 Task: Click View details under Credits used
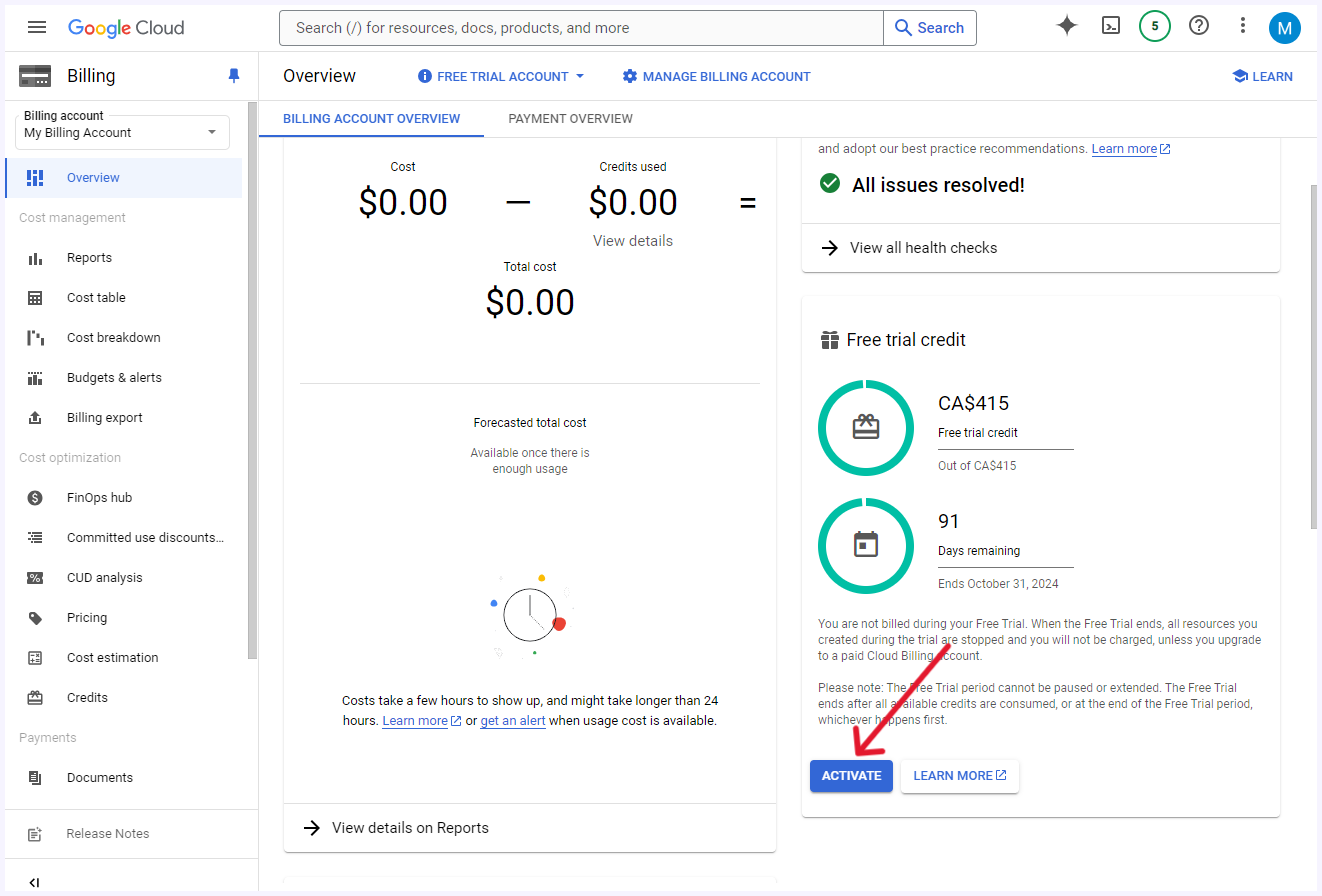coord(633,241)
